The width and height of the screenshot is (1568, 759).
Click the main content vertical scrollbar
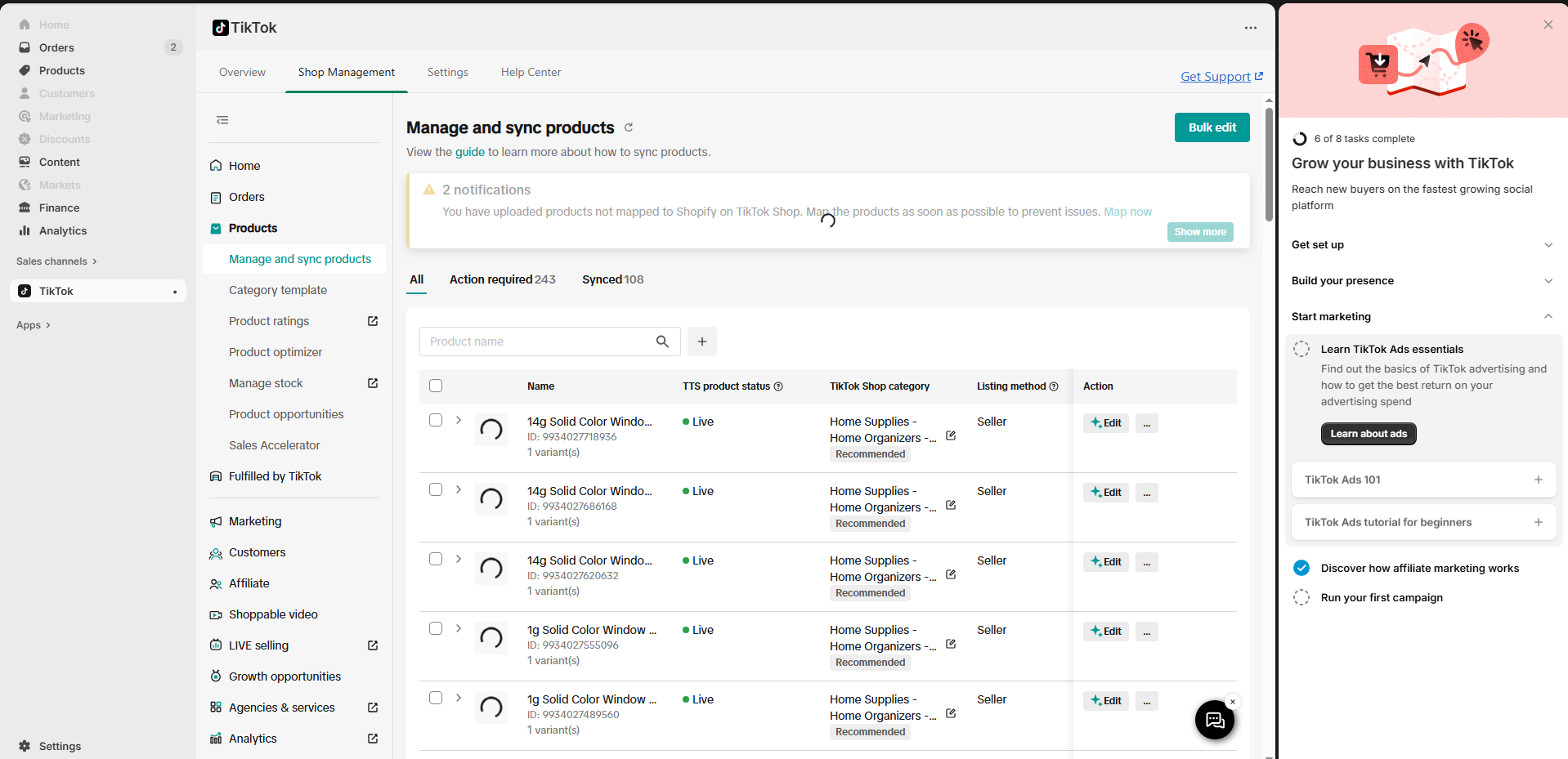click(1269, 163)
